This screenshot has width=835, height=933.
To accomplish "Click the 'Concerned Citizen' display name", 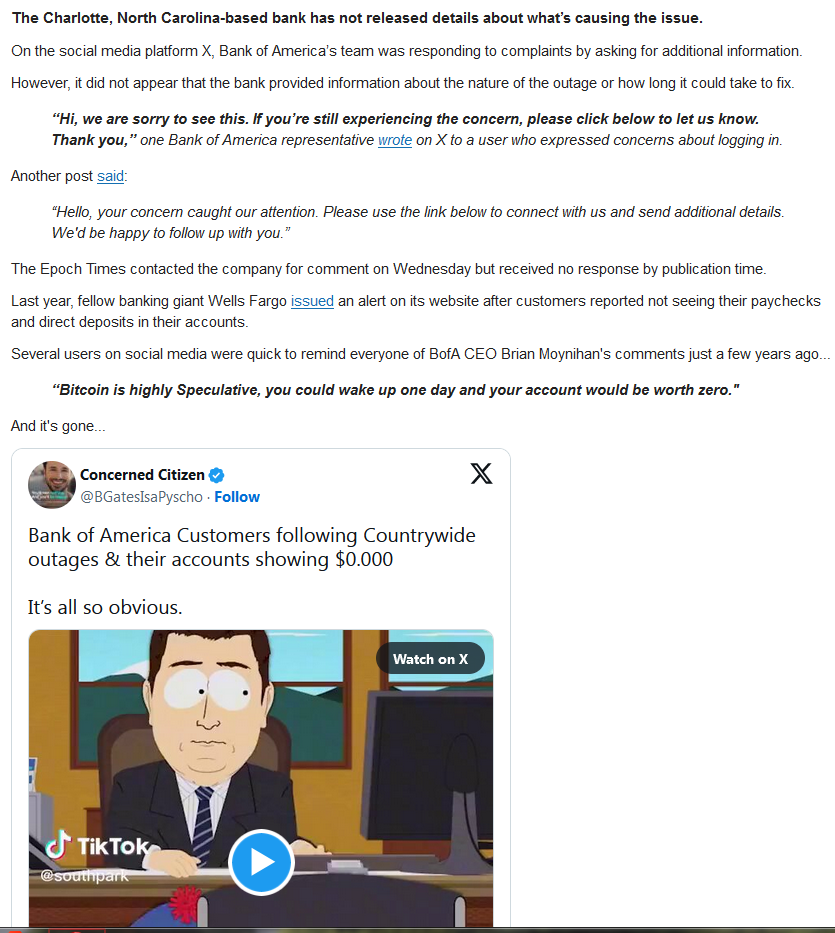I will click(x=142, y=475).
